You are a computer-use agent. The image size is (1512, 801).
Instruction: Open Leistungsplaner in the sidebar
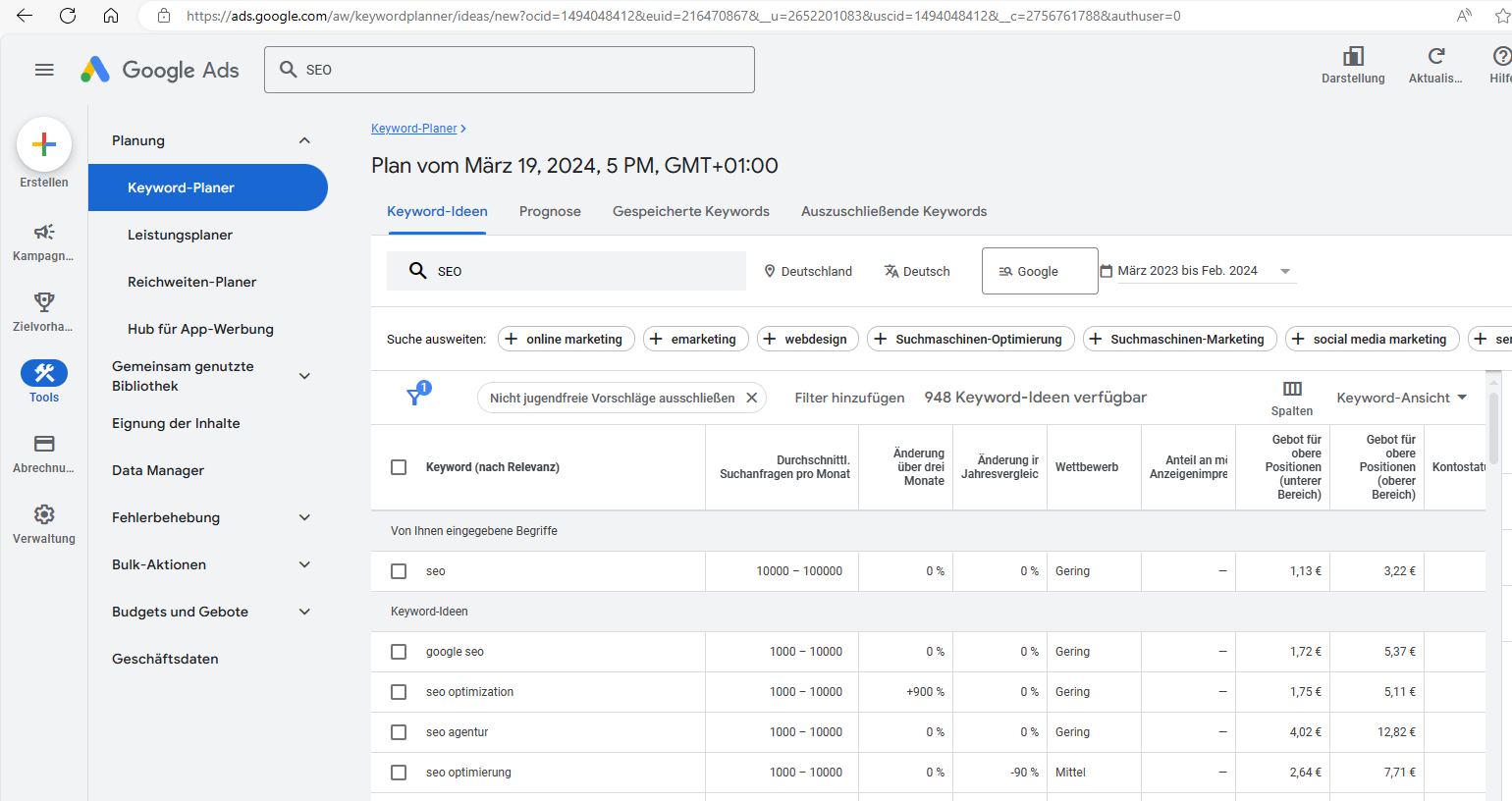180,235
